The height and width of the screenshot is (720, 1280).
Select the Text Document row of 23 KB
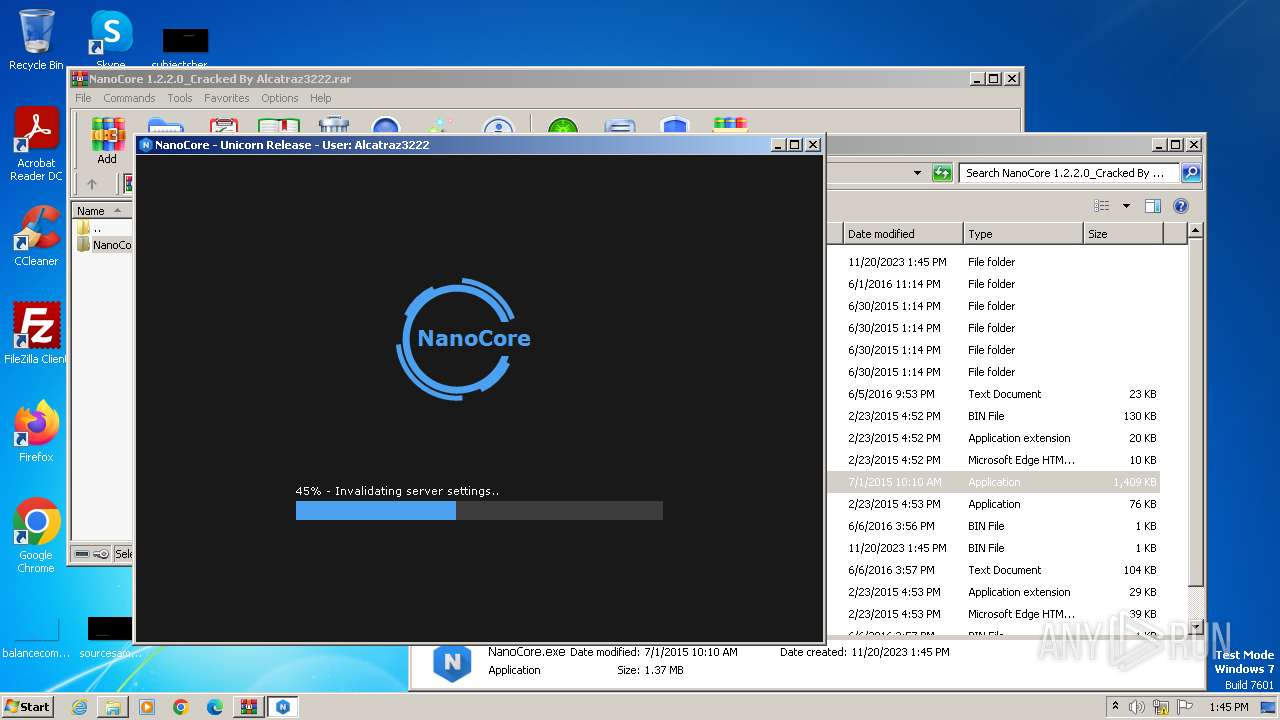[994, 394]
